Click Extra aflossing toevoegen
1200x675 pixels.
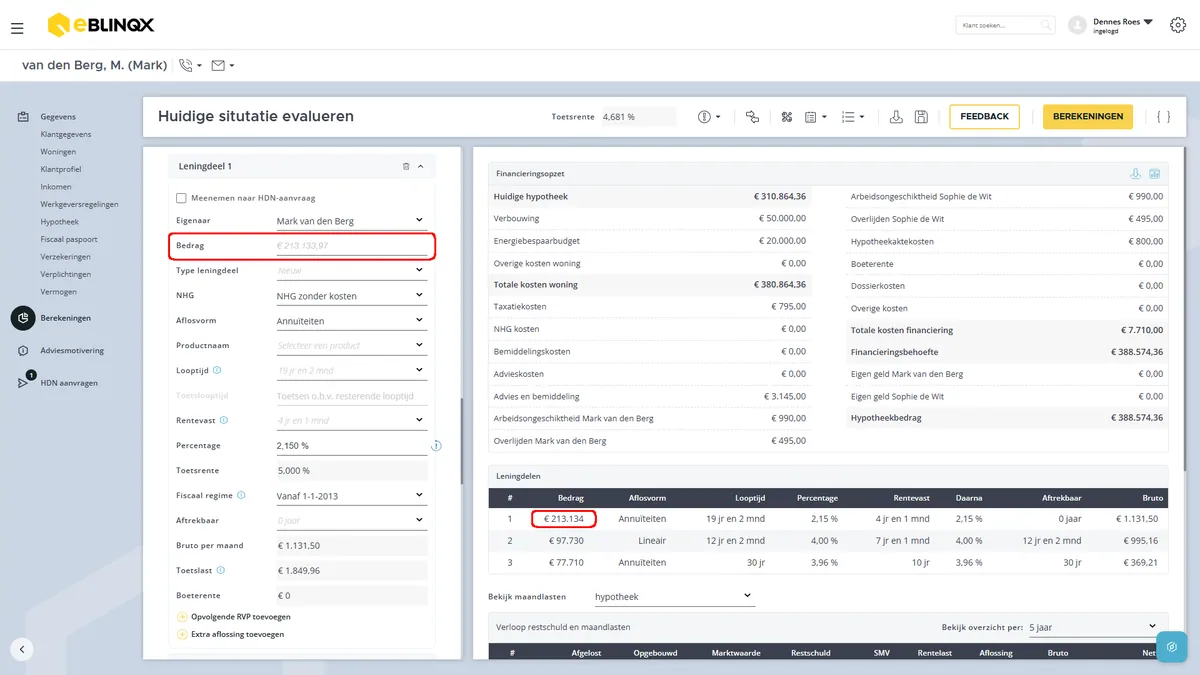pos(238,634)
